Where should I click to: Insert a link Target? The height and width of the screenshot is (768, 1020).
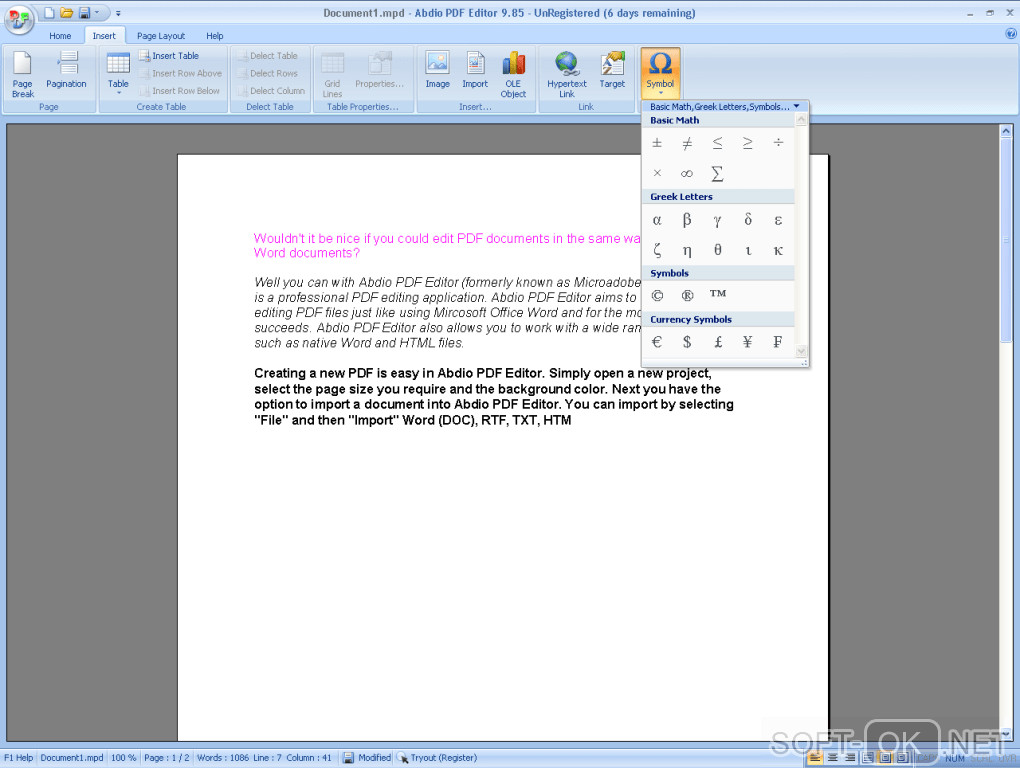tap(612, 70)
